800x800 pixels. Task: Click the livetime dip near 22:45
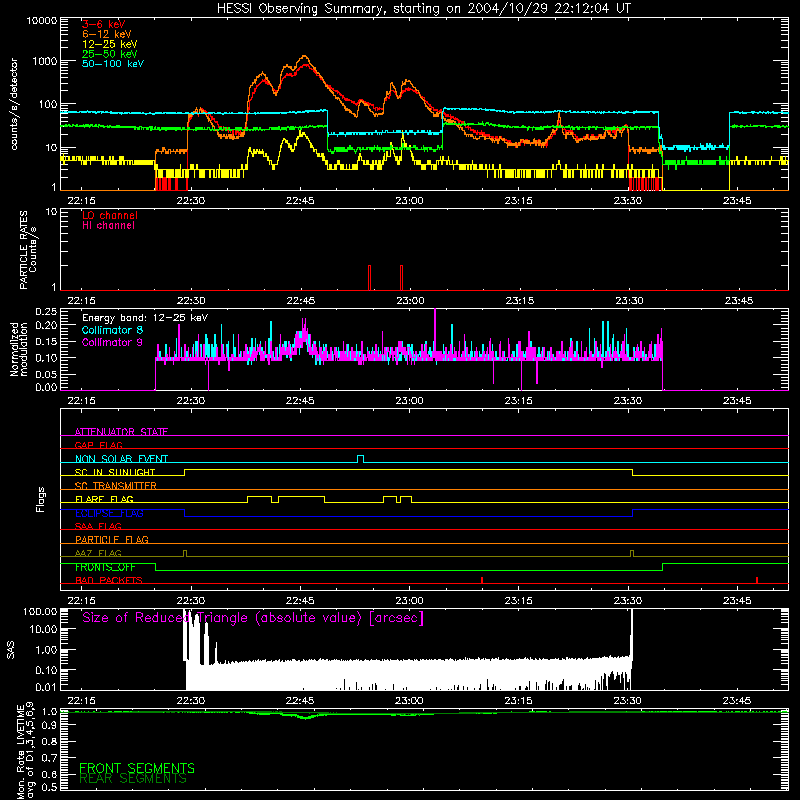(x=305, y=717)
